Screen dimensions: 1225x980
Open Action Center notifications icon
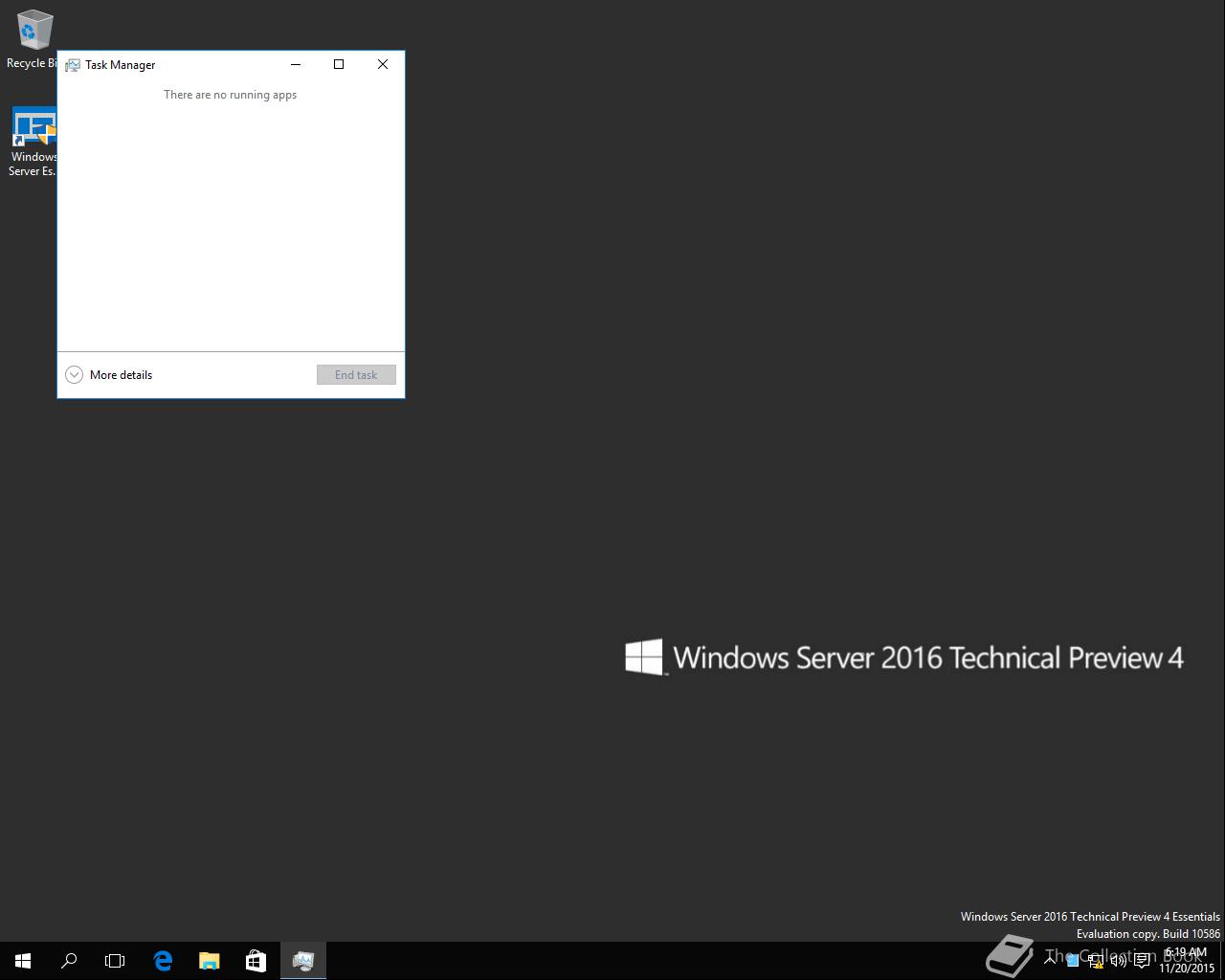pyautogui.click(x=1142, y=961)
